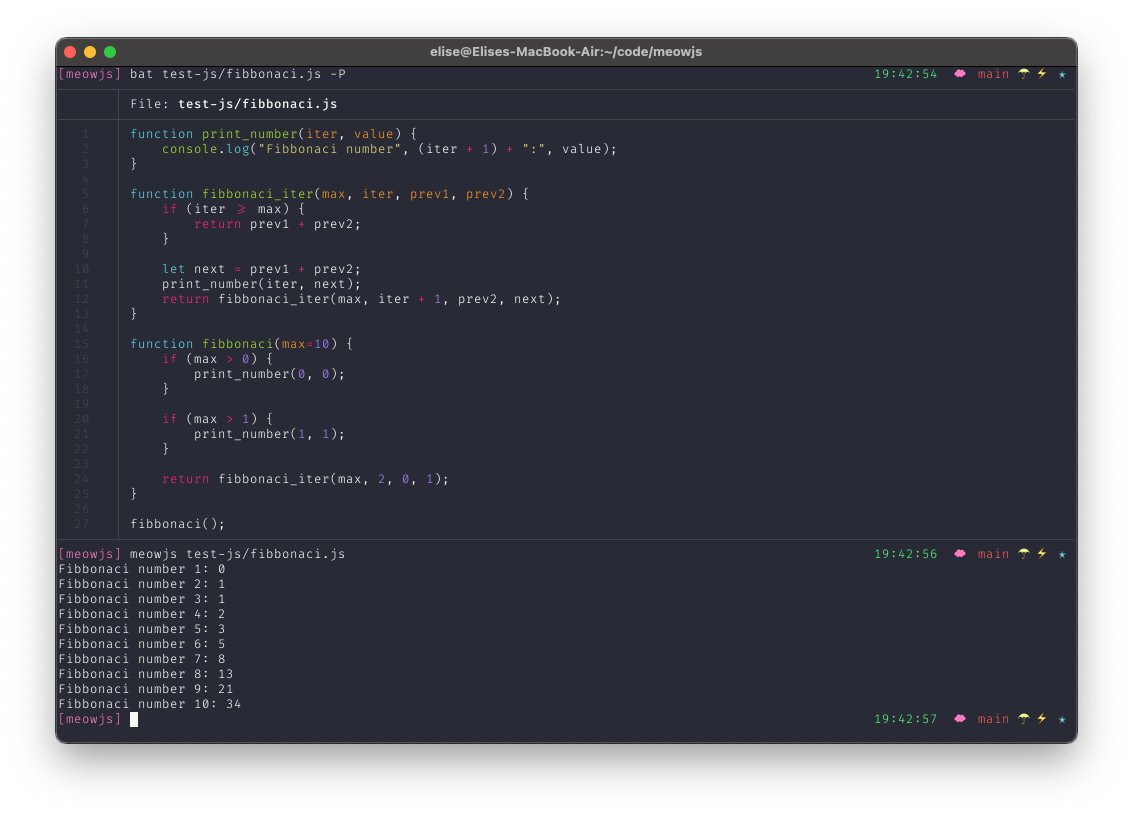Click the code line 'return prev1 + prev2;'
This screenshot has width=1133, height=817.
coord(277,224)
